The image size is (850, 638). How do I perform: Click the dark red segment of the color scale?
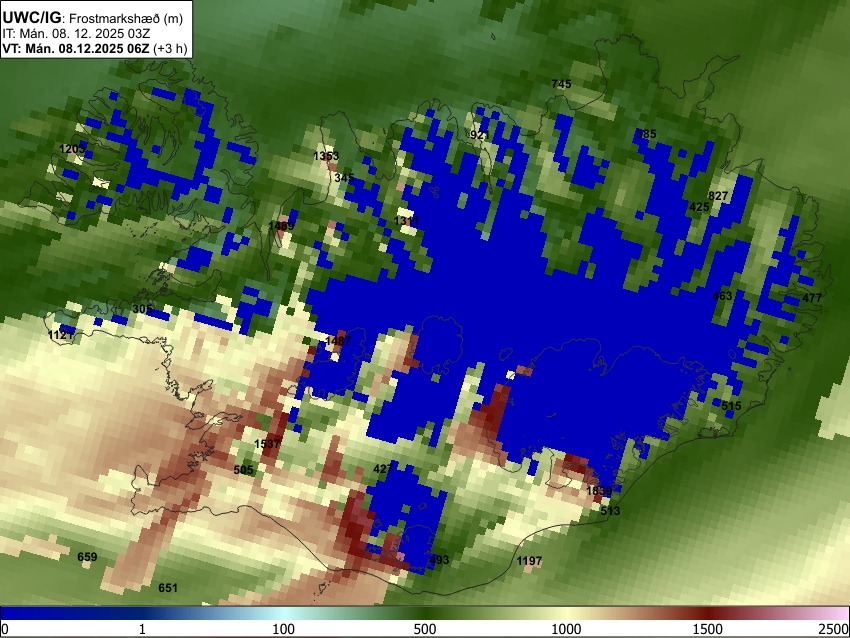tap(708, 614)
